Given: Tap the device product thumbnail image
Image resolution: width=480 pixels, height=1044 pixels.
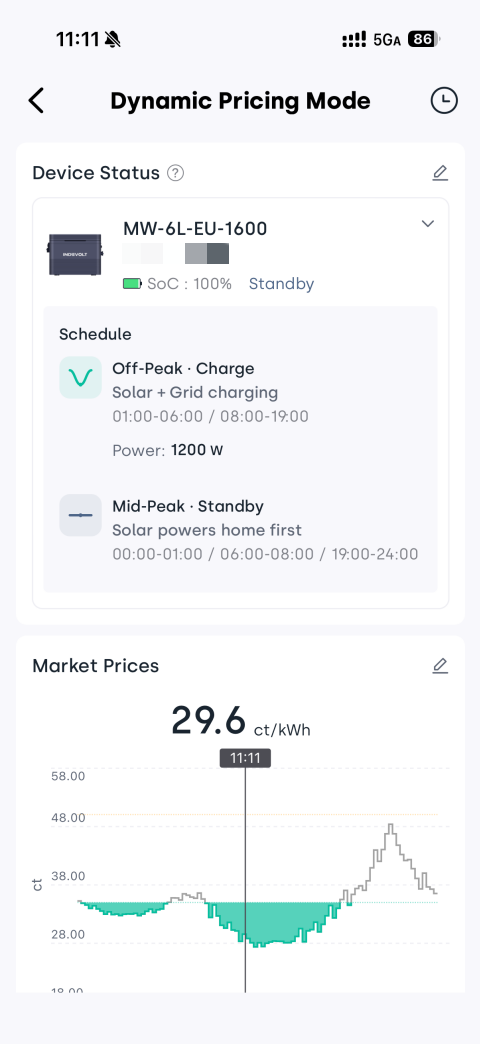Looking at the screenshot, I should (75, 255).
